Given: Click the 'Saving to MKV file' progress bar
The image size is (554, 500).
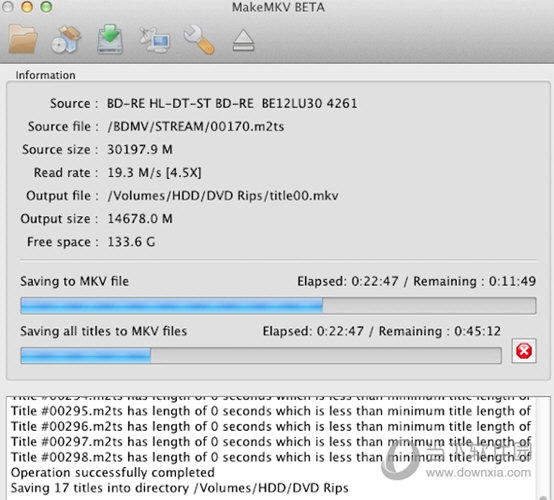Looking at the screenshot, I should (278, 306).
